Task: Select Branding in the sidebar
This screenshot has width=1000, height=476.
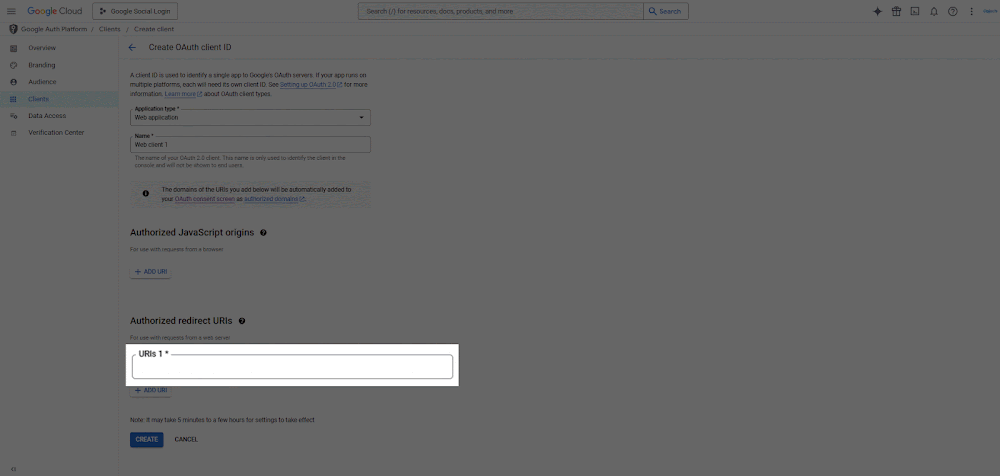Action: click(42, 65)
